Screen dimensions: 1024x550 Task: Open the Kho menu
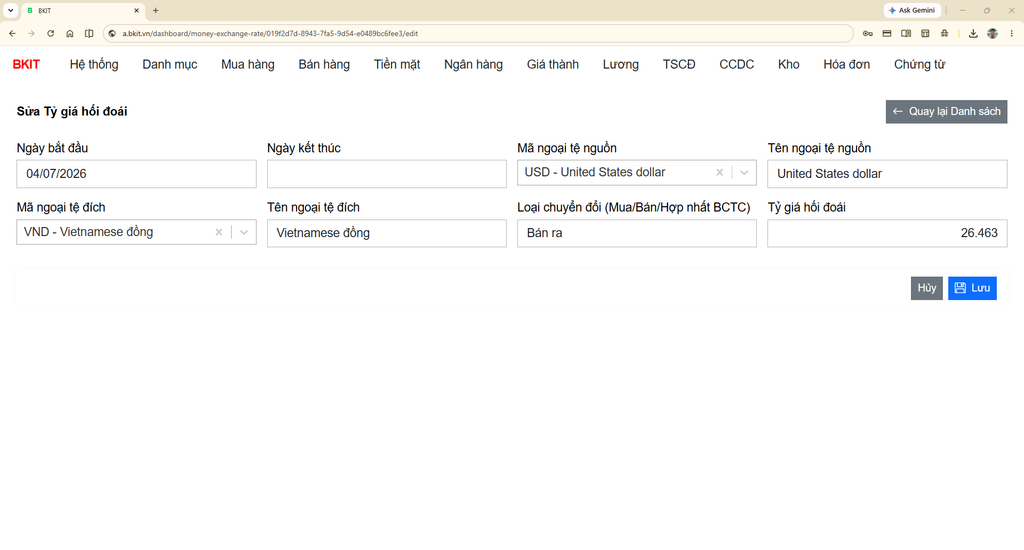point(788,64)
